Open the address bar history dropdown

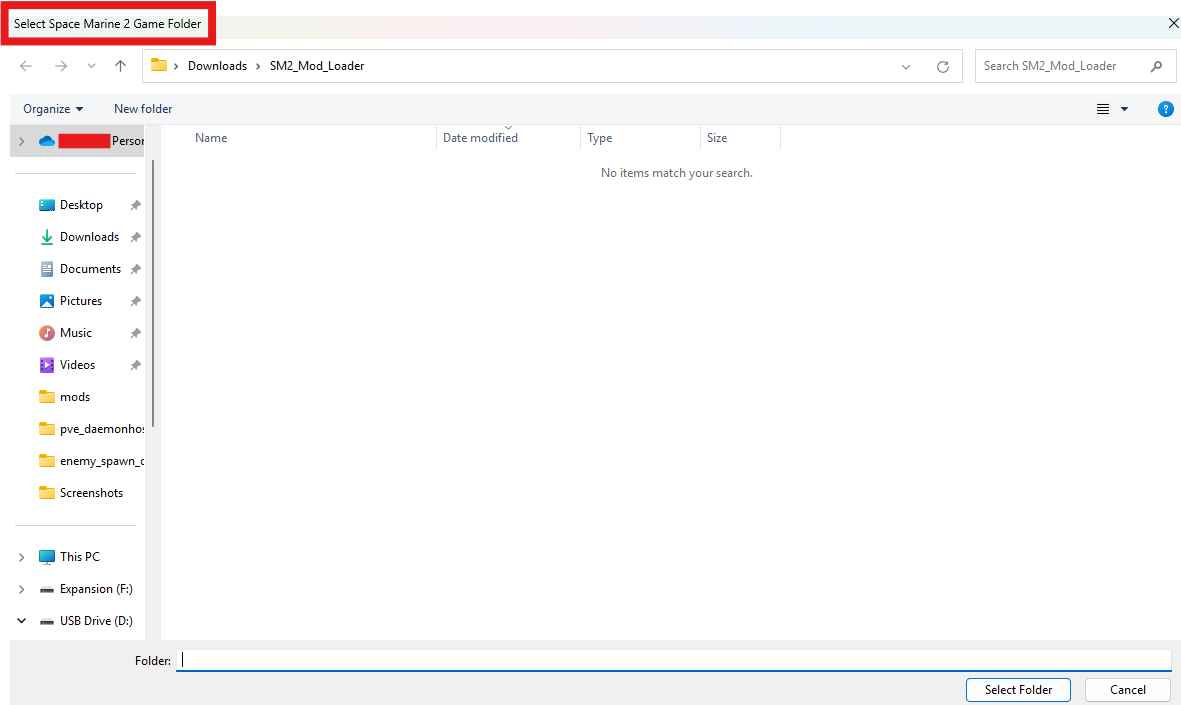pos(906,67)
